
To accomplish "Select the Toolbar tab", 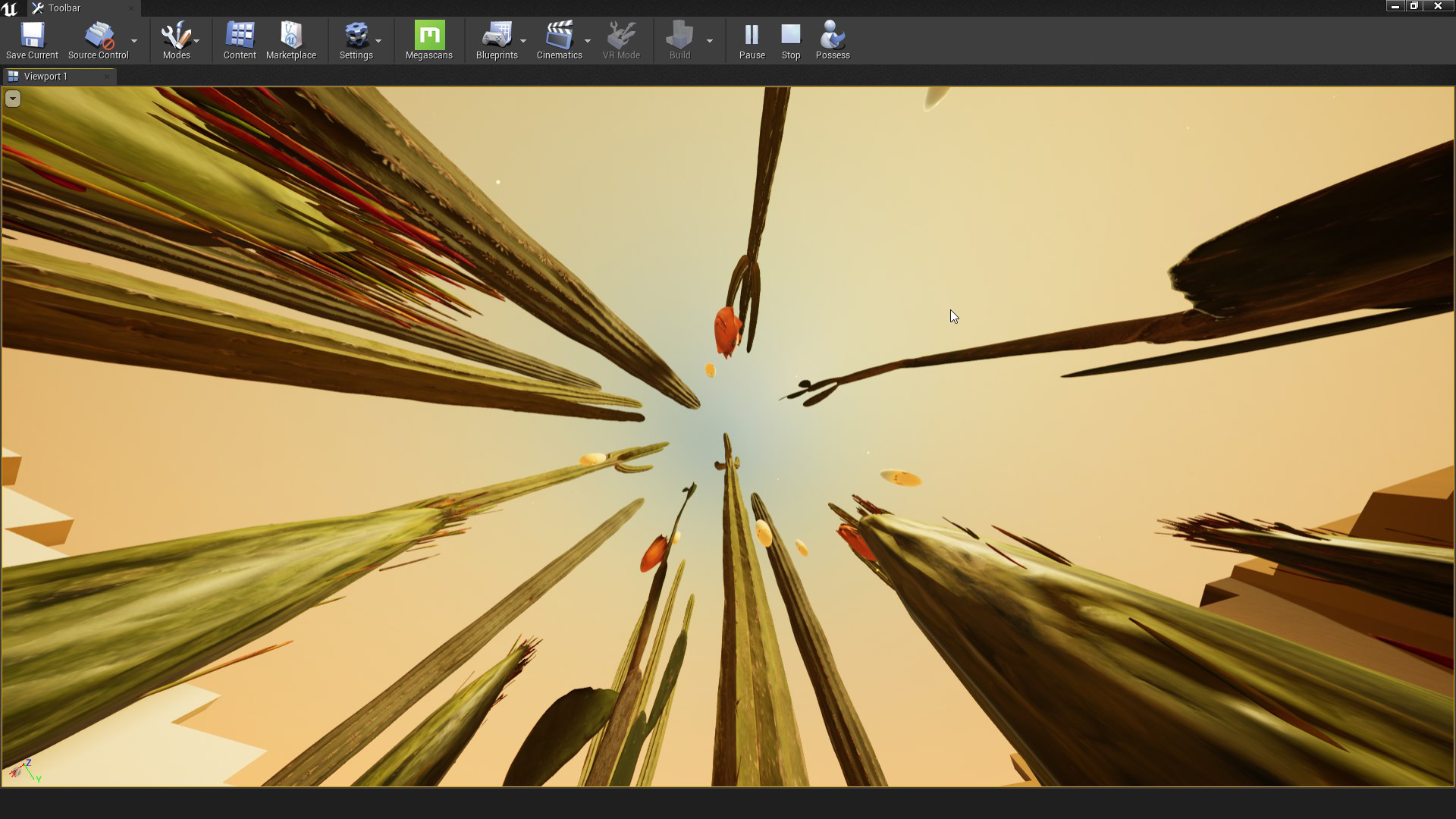I will (64, 8).
